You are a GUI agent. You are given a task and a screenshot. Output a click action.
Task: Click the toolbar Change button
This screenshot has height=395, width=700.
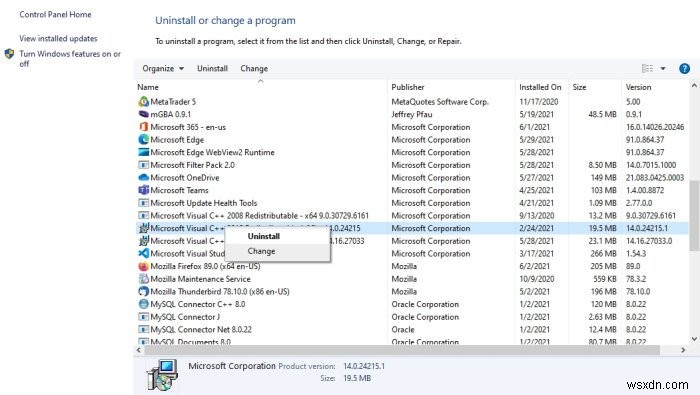coord(254,68)
